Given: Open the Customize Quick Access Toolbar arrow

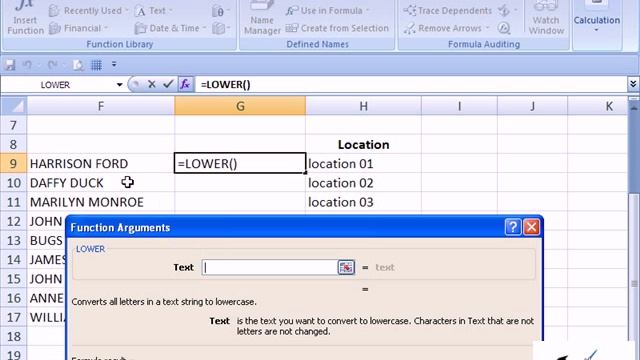Looking at the screenshot, I should coord(114,64).
